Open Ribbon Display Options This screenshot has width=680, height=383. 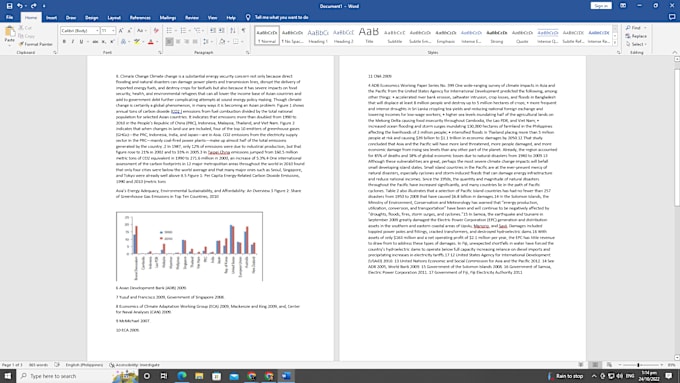(623, 6)
